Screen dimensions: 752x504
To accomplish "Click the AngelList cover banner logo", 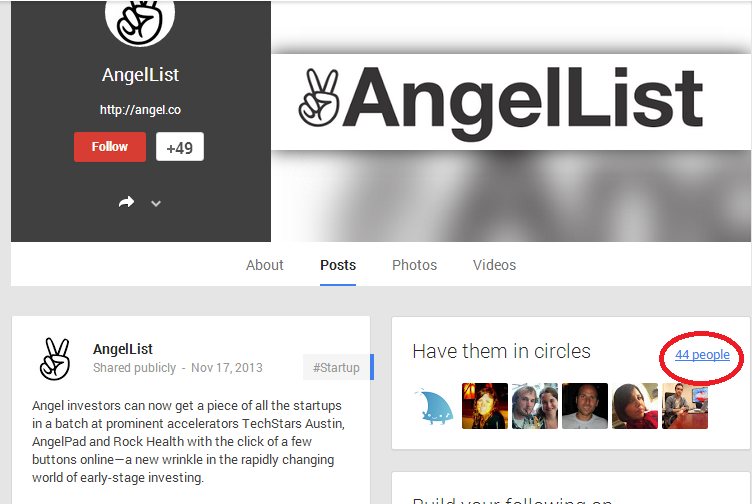I will click(x=501, y=100).
